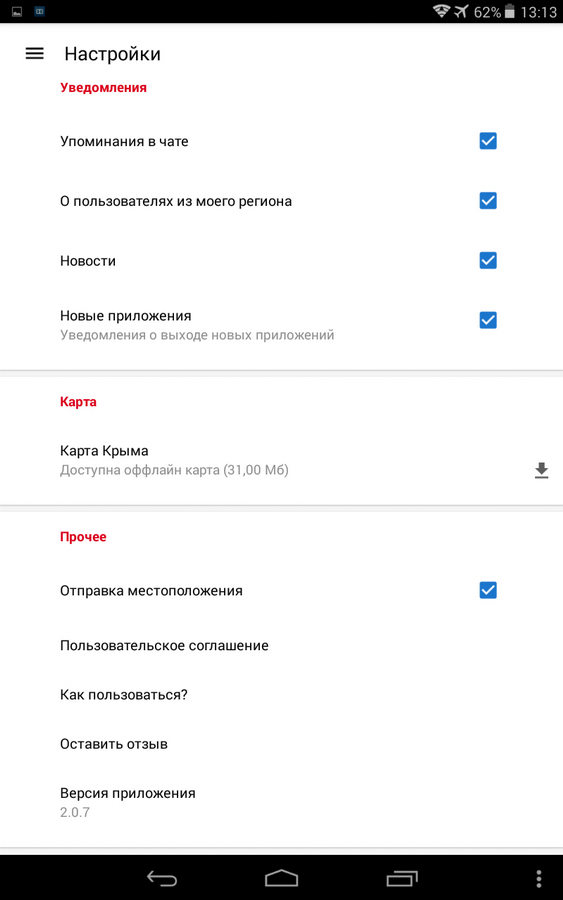The height and width of the screenshot is (900, 563).
Task: Download the offline Crimea map
Action: 541,470
